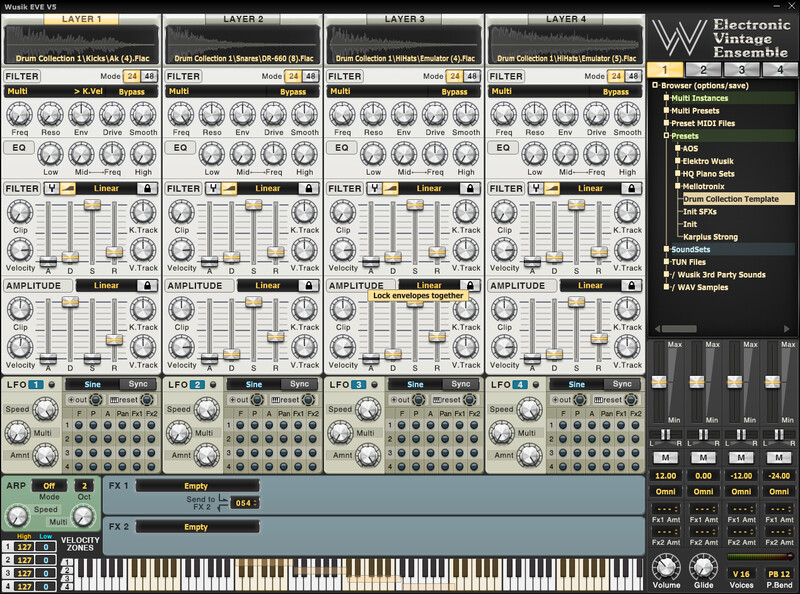Image resolution: width=800 pixels, height=594 pixels.
Task: Enable the EQ button on Layer 1
Action: click(19, 148)
